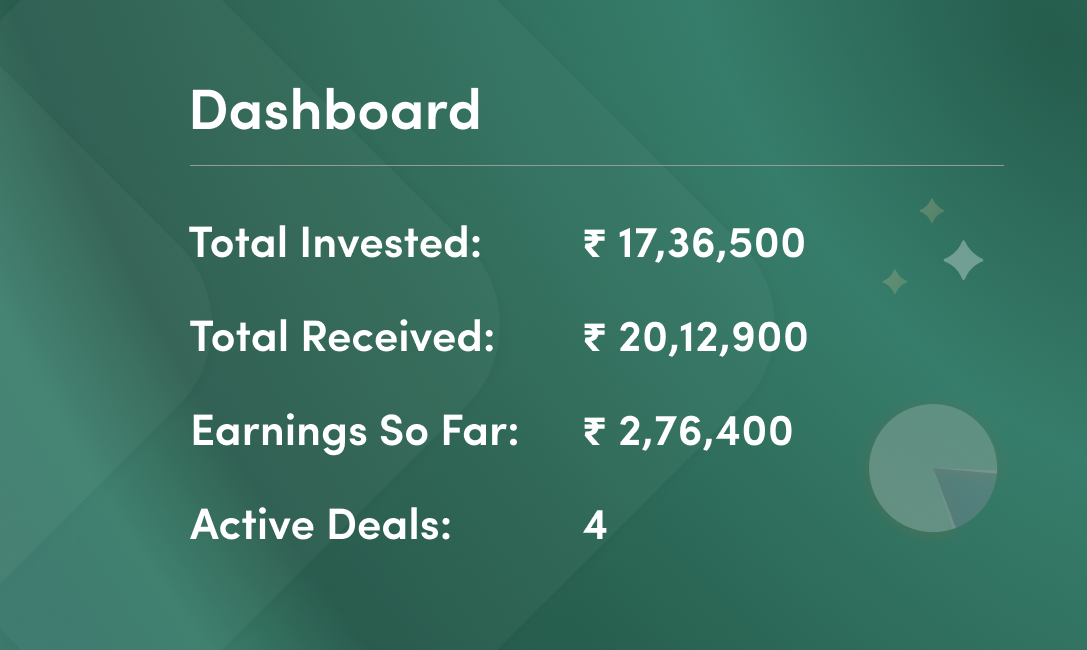Click the rupee symbol beside 20,12,900
The image size is (1087, 650).
pyautogui.click(x=594, y=337)
